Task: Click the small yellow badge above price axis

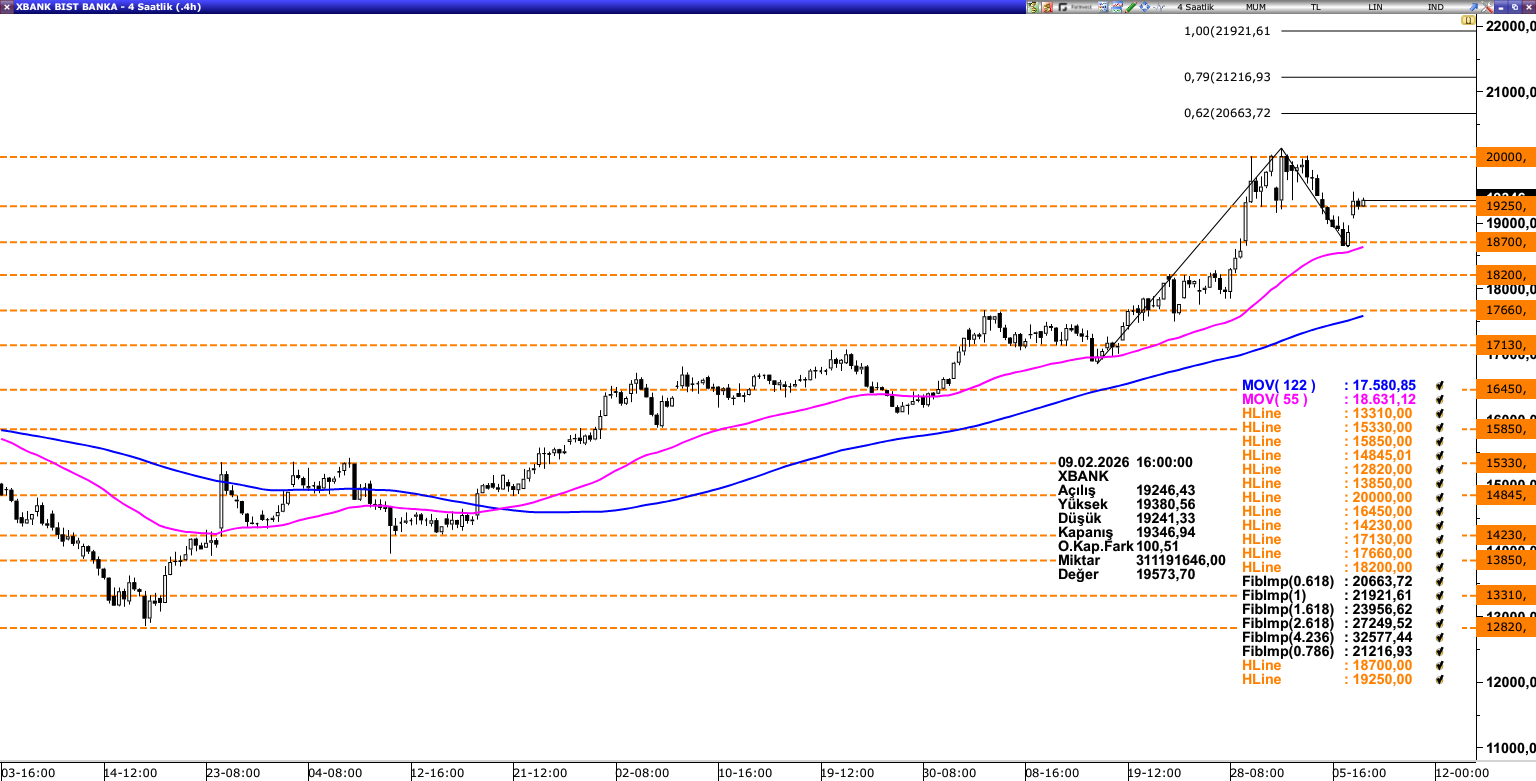Action: [x=1468, y=20]
